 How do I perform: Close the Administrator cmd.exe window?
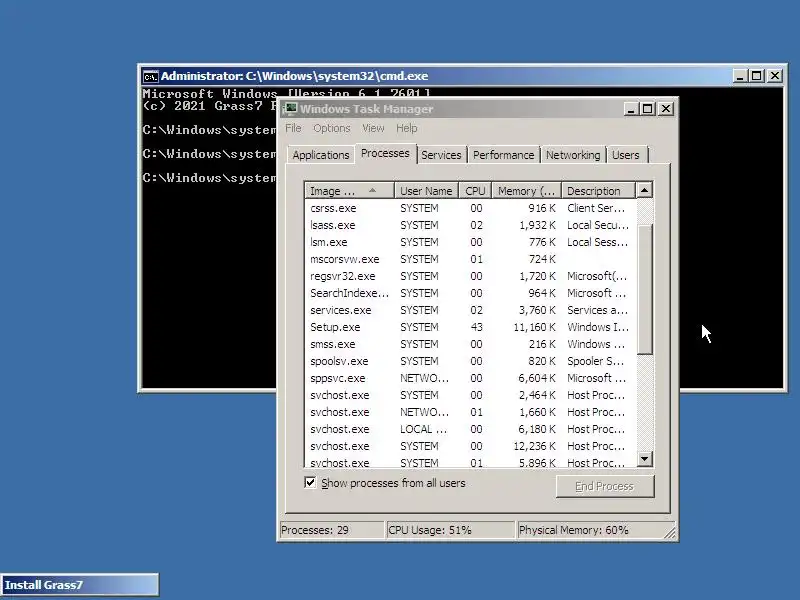tap(774, 76)
